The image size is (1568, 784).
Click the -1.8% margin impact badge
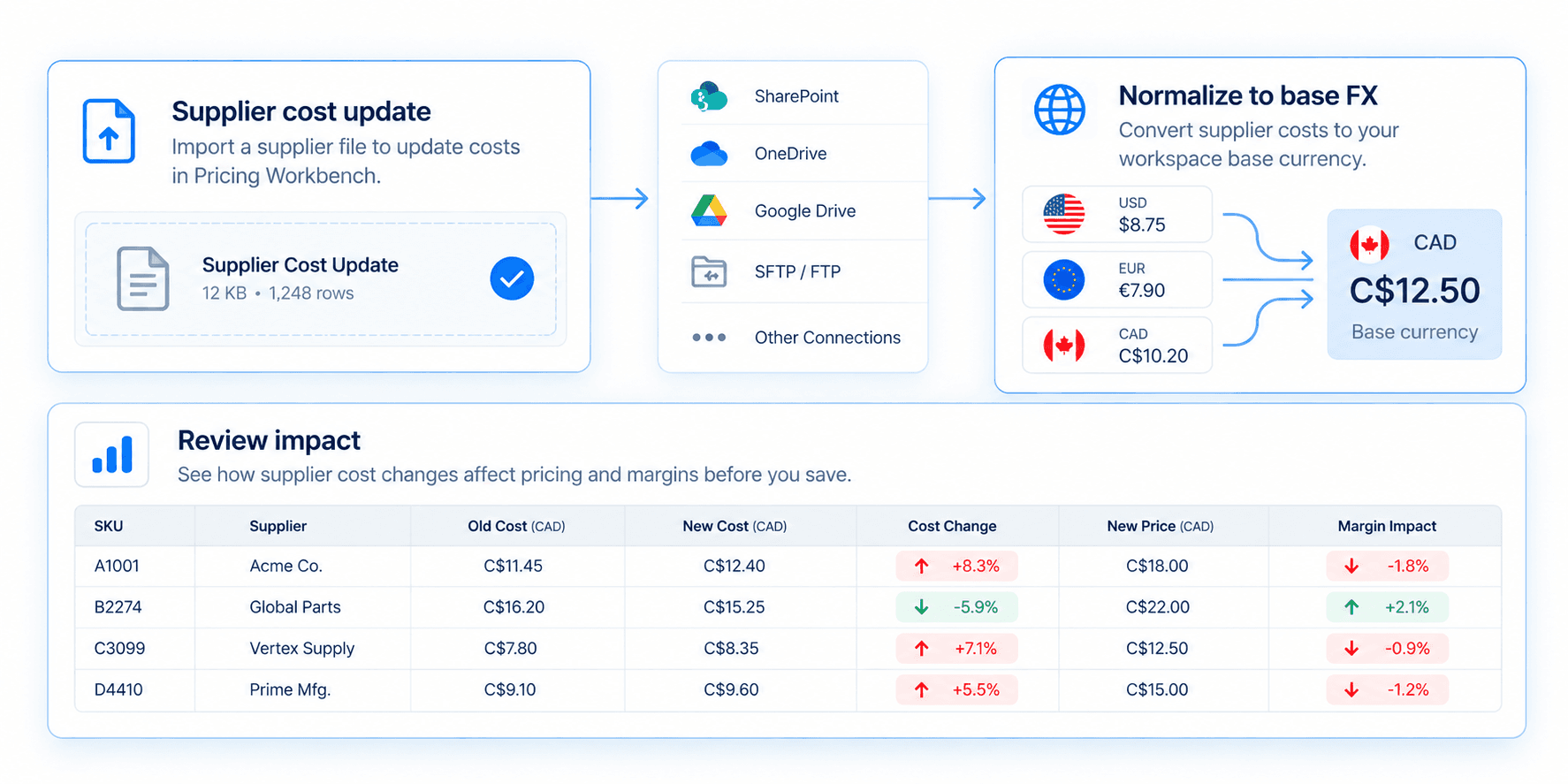[1387, 567]
